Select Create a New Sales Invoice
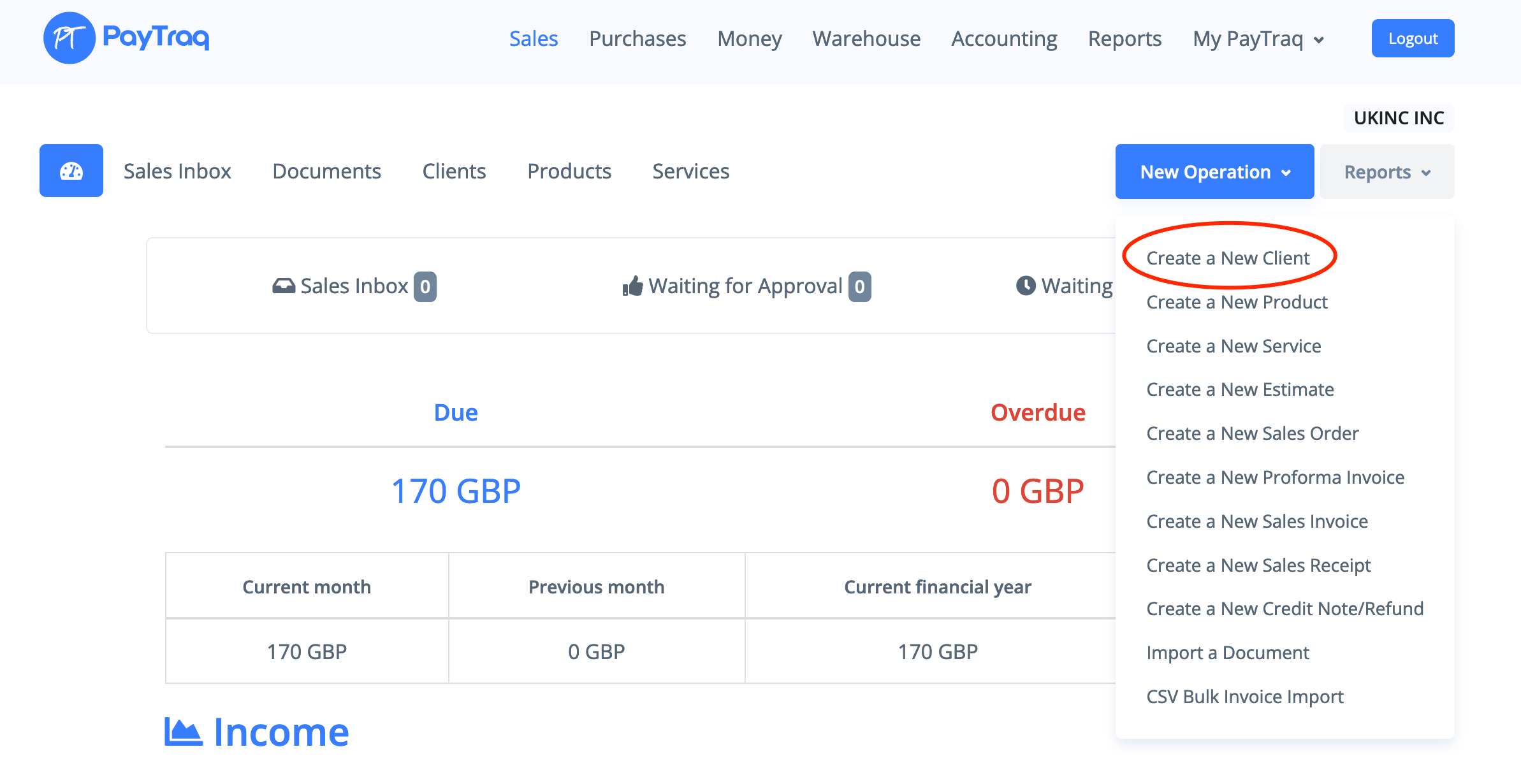The image size is (1521, 784). click(1257, 521)
